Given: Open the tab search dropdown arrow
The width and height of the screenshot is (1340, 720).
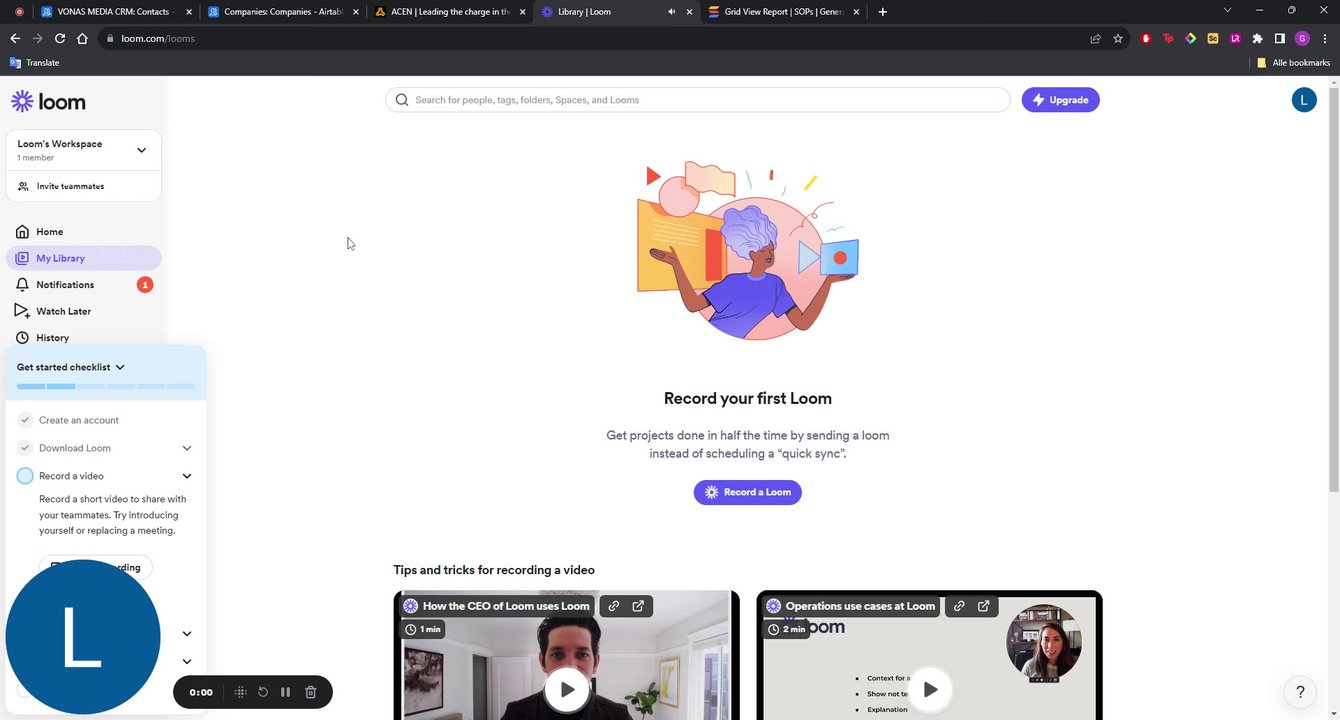Looking at the screenshot, I should coord(1227,10).
